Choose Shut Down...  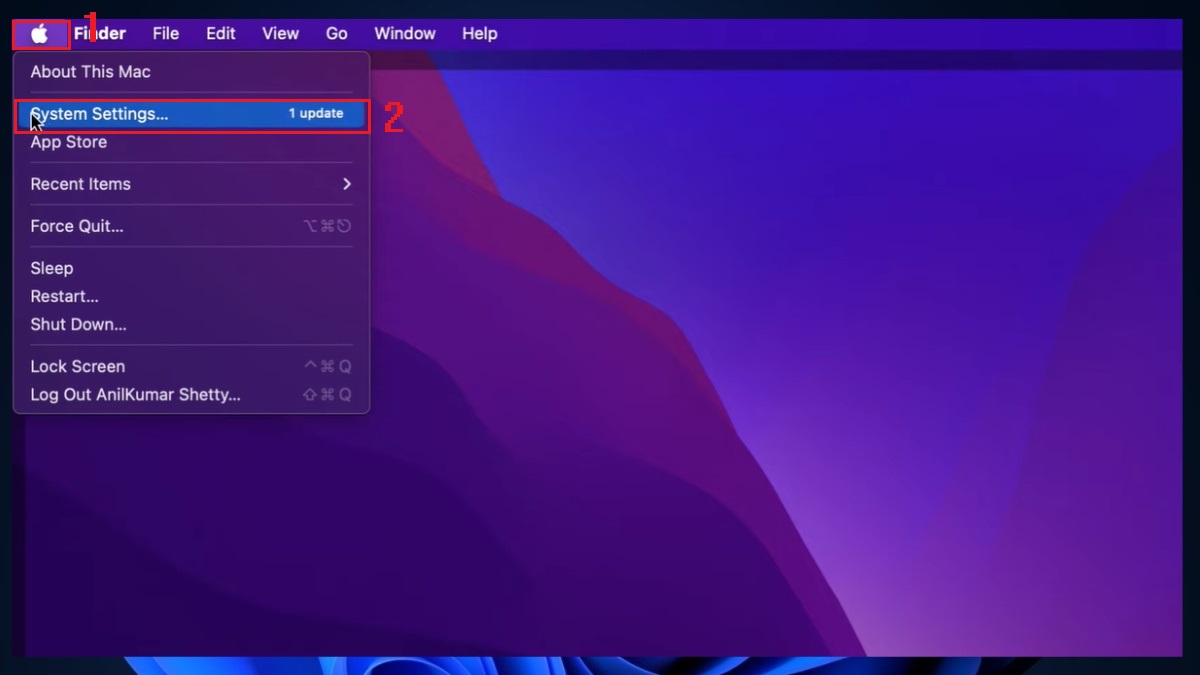(191, 324)
